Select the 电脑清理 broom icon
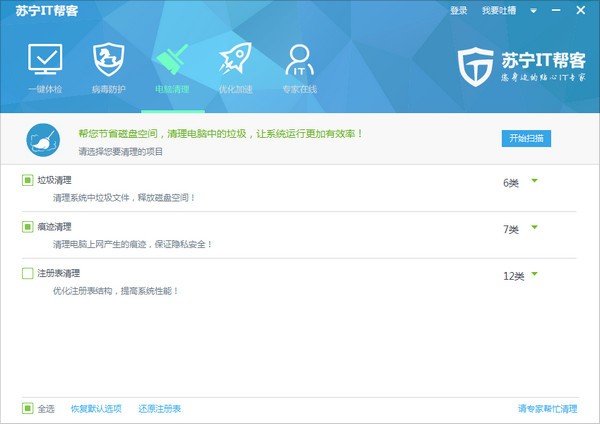Viewport: 600px width, 424px height. click(x=171, y=62)
